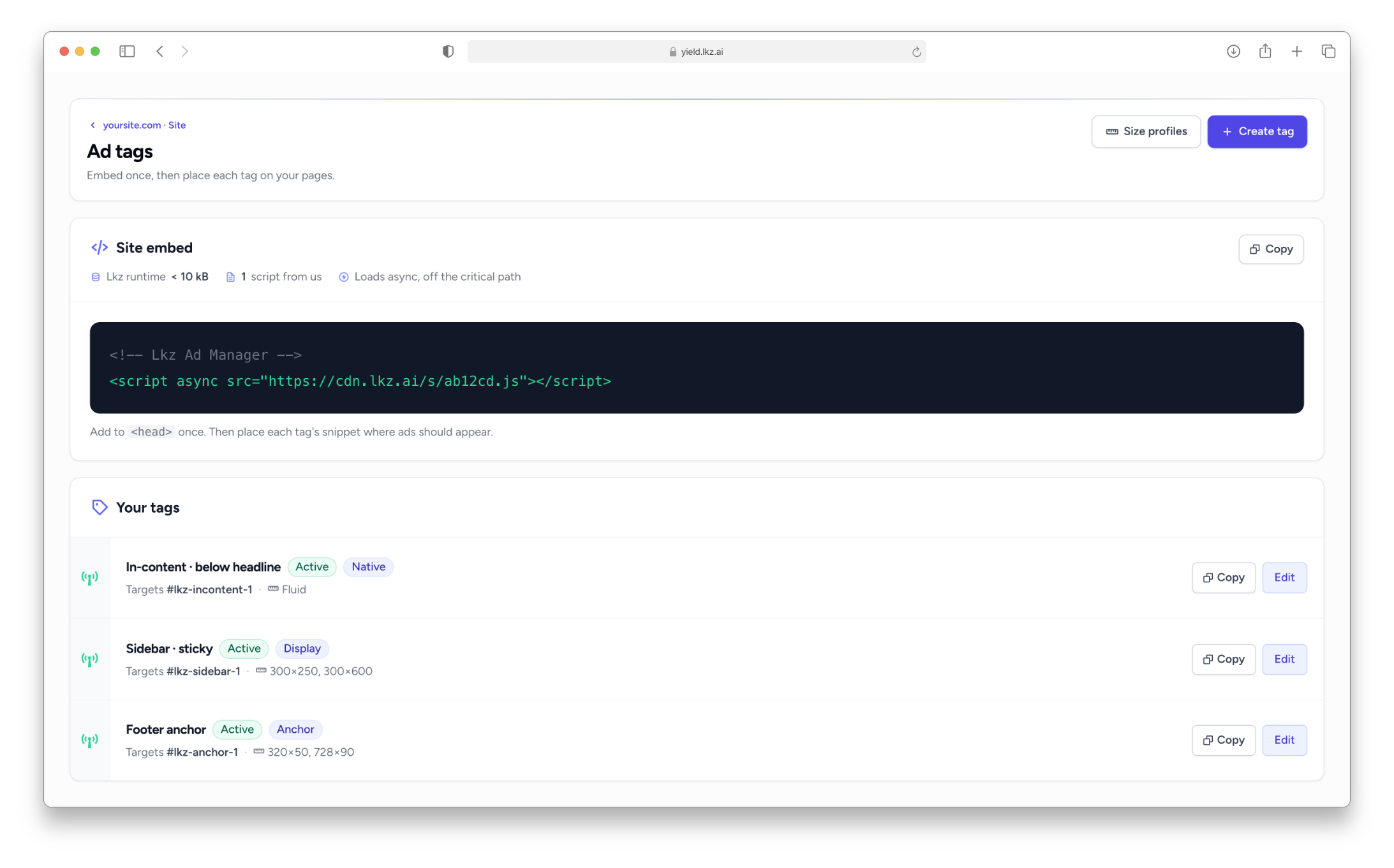Click the Lkz runtime database icon
The image size is (1394, 868).
click(96, 277)
